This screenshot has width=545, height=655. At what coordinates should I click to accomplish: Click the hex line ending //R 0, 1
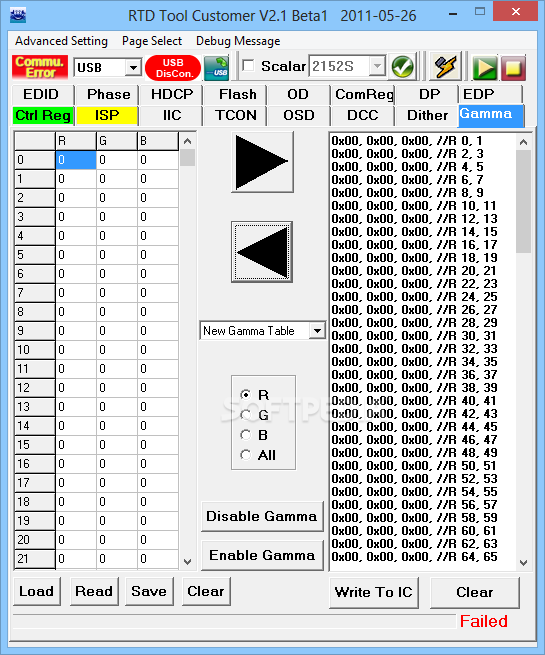coord(407,141)
